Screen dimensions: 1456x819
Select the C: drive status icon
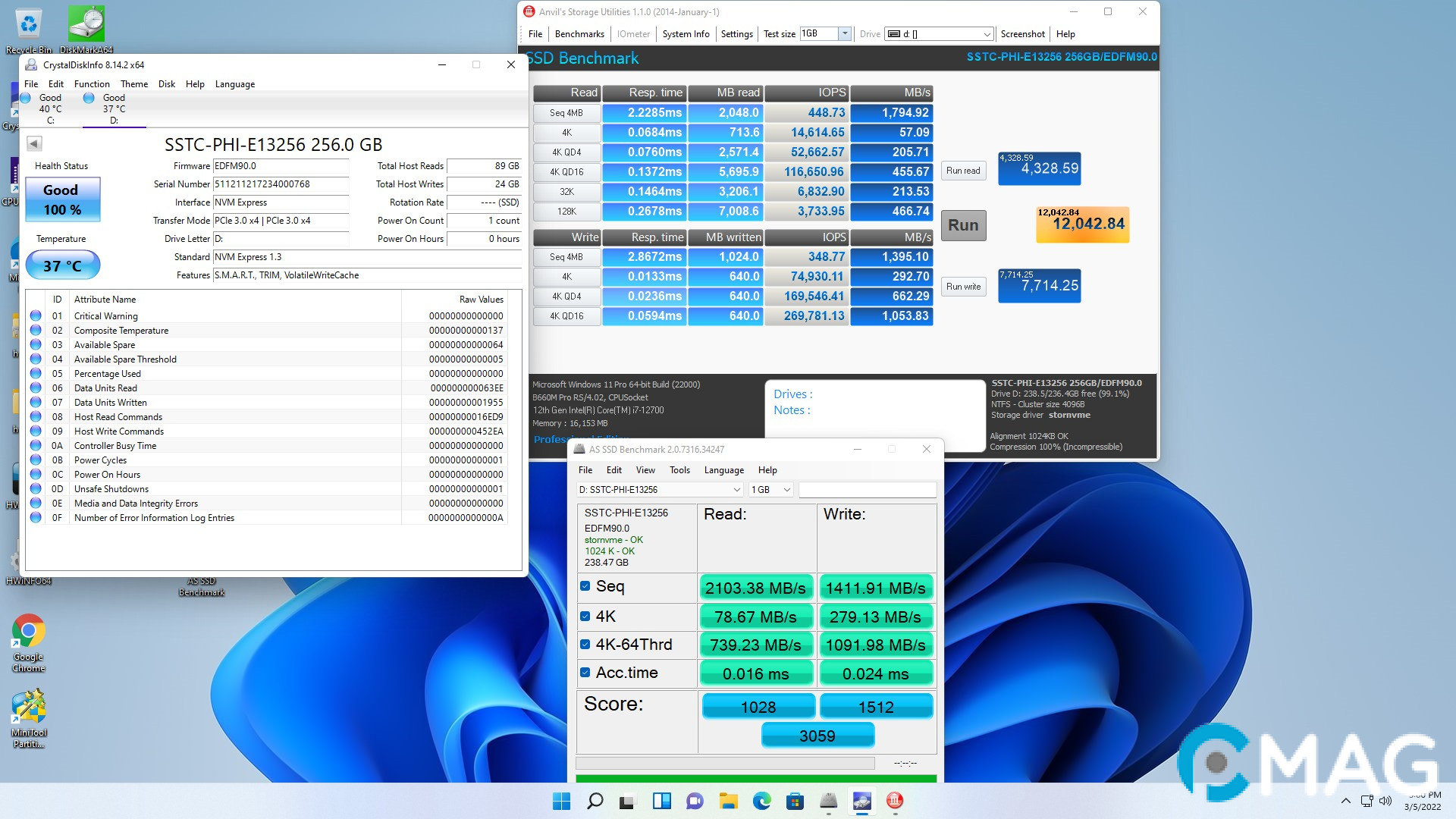click(26, 98)
